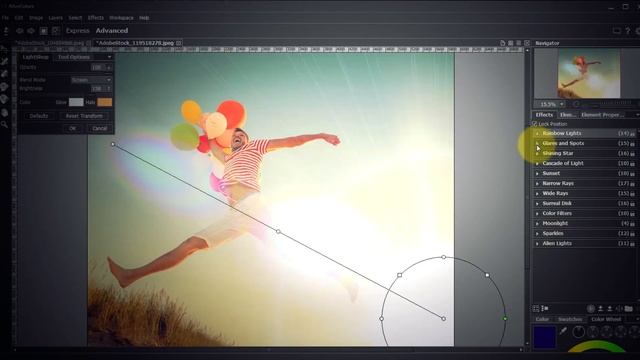Expand the Wide Rays category
Viewport: 640px width, 360px height.
coord(537,193)
